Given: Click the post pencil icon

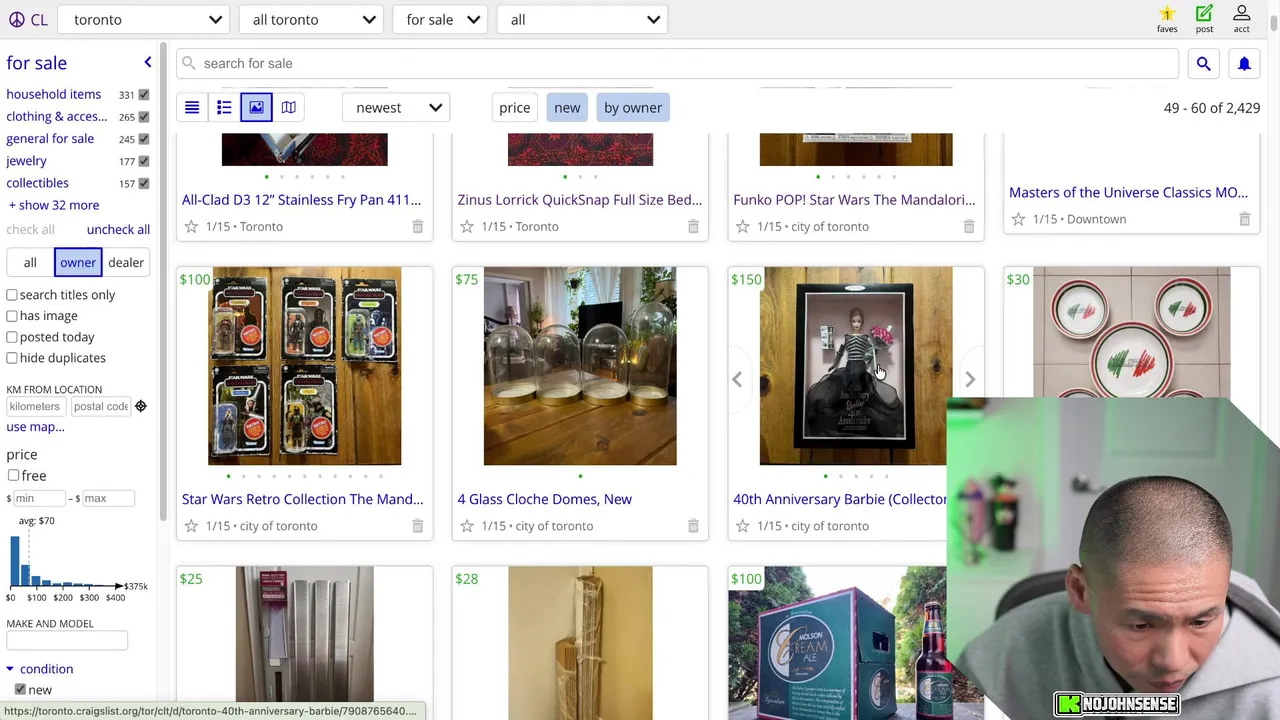Looking at the screenshot, I should [x=1204, y=19].
